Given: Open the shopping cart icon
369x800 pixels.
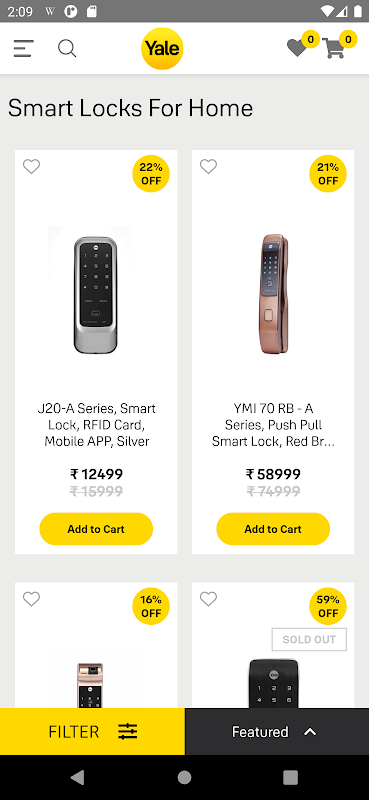Looking at the screenshot, I should point(334,48).
